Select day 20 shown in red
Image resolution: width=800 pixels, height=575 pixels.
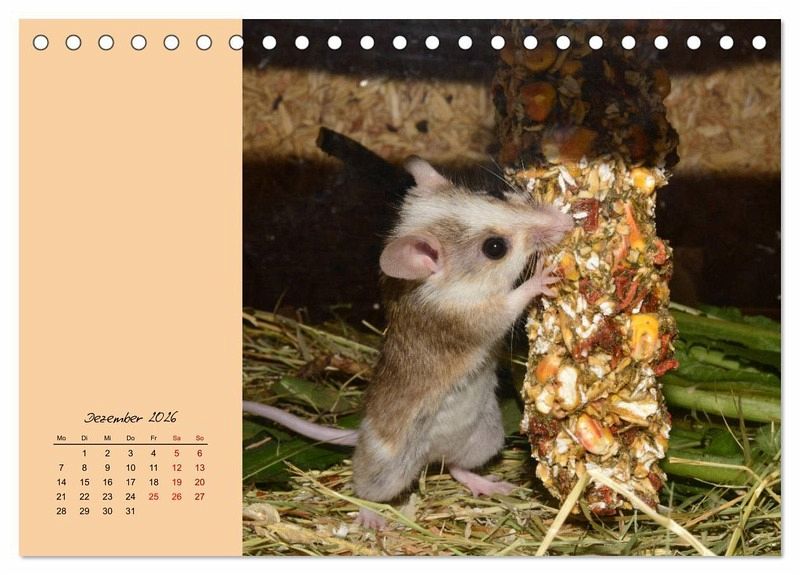[x=199, y=482]
